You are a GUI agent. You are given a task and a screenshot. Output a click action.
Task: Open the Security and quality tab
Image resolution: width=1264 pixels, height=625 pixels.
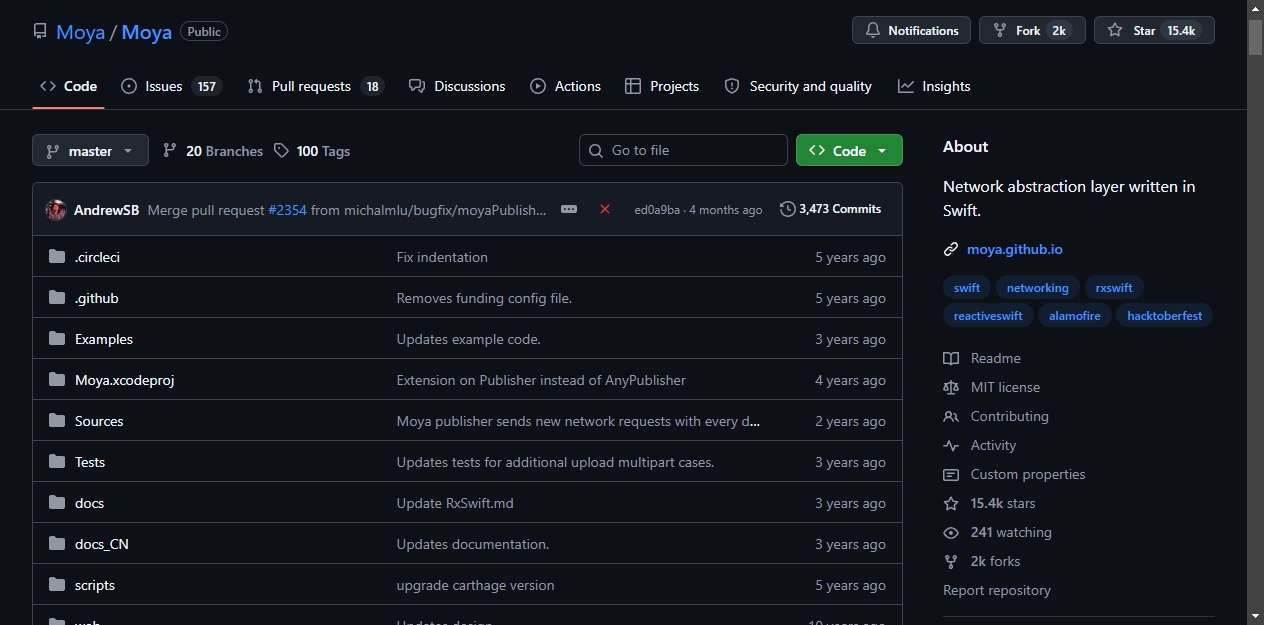tap(798, 86)
